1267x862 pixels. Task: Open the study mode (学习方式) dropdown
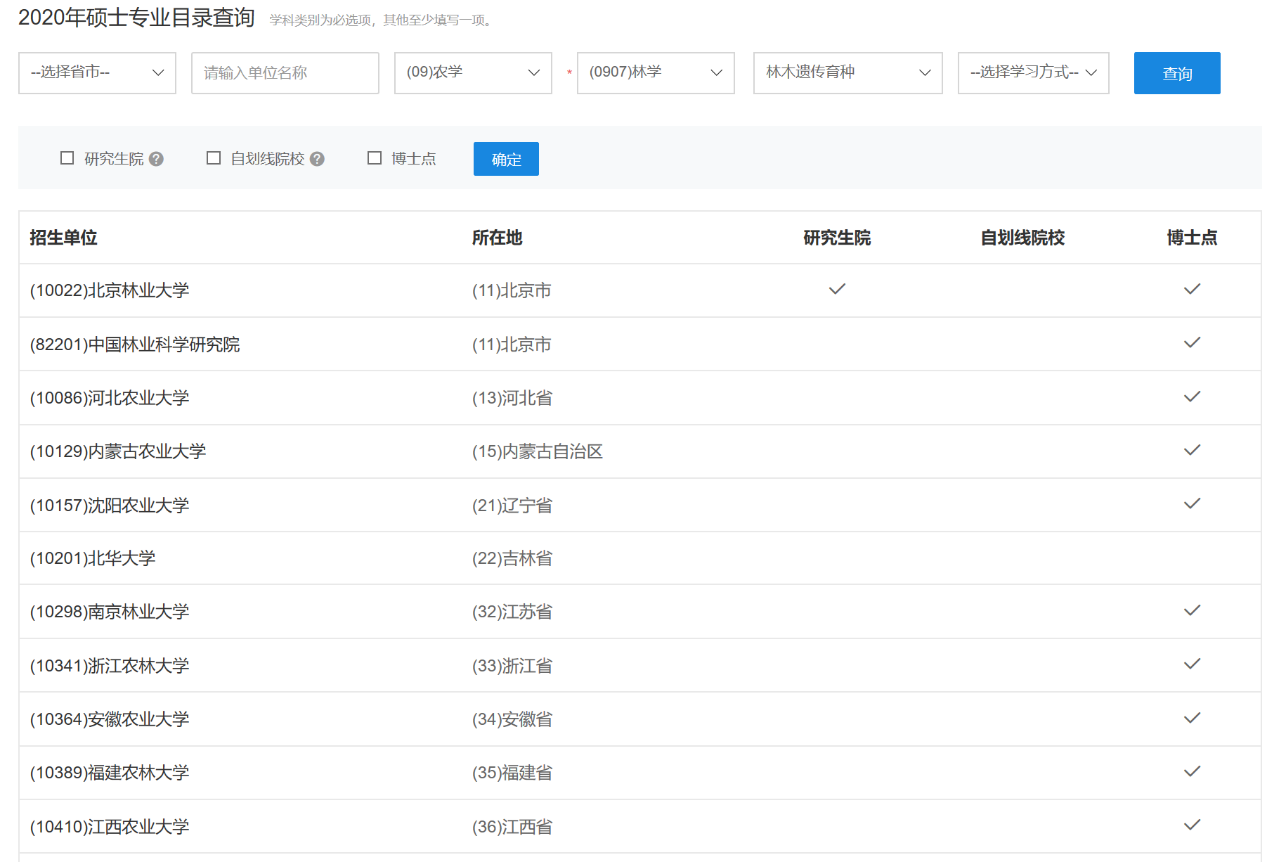point(1034,73)
